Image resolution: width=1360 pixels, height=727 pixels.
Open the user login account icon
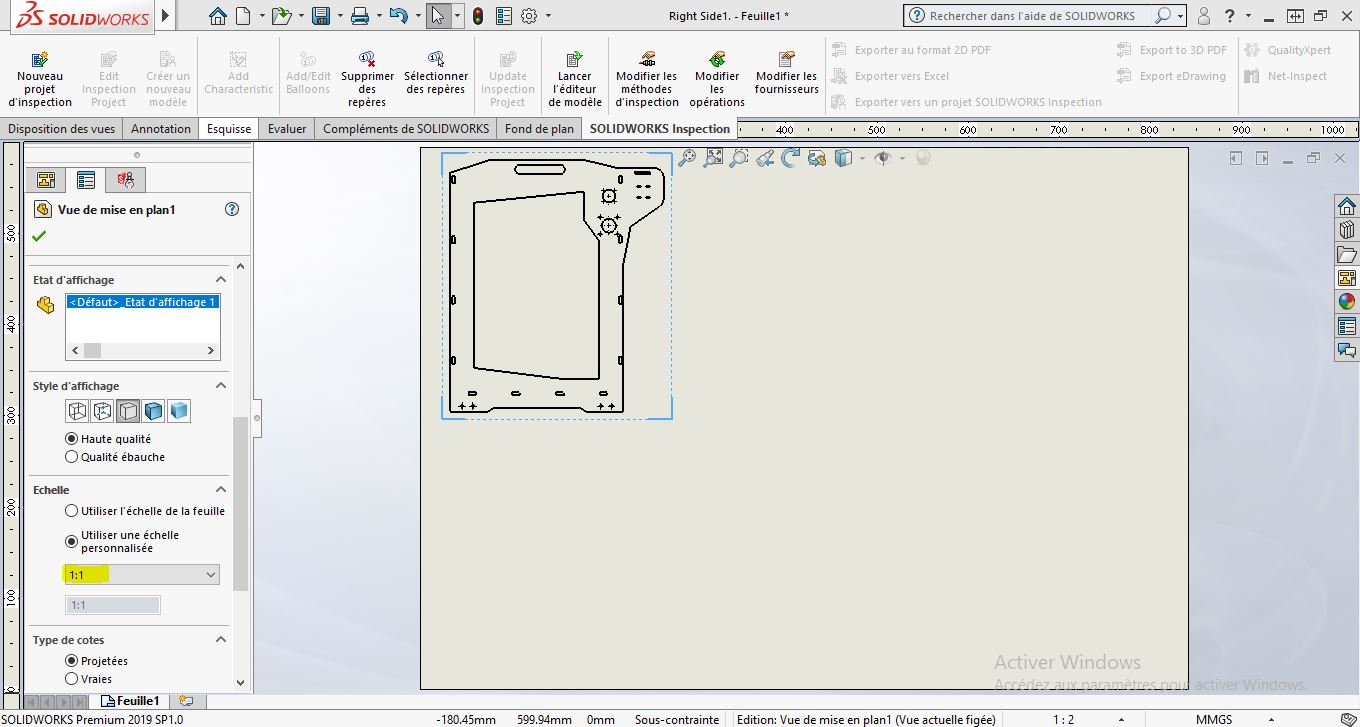coord(1204,16)
